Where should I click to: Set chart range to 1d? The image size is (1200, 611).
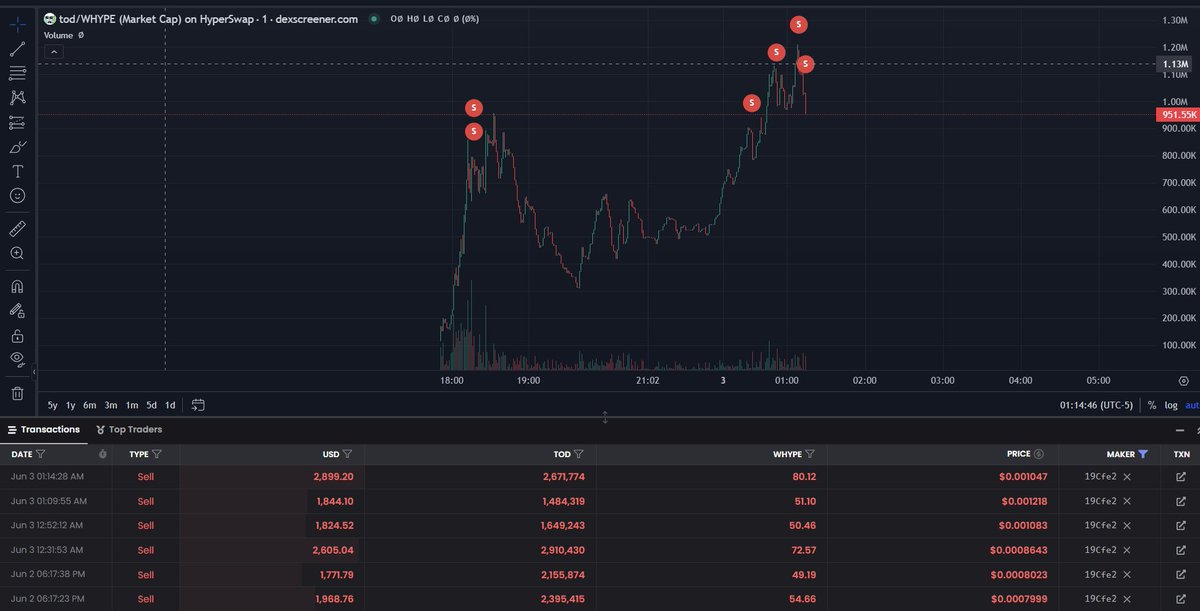[170, 405]
